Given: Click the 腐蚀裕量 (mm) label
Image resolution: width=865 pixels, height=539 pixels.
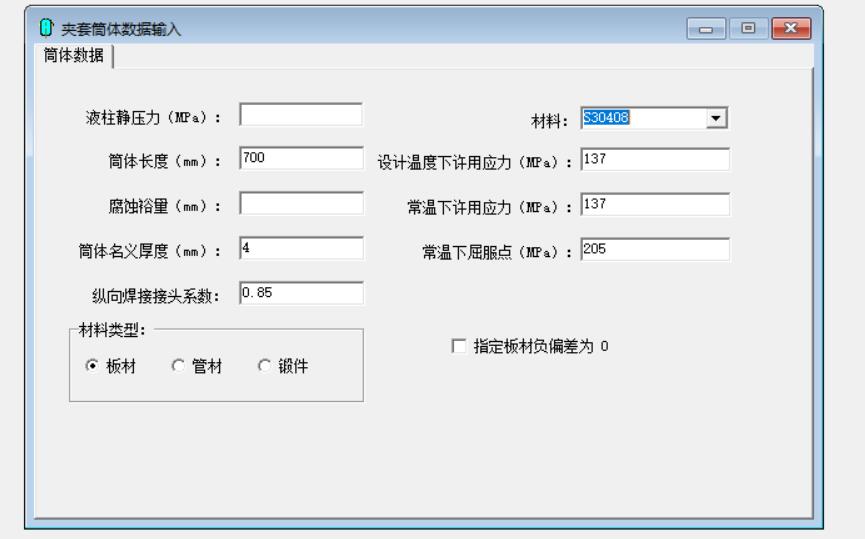Looking at the screenshot, I should [164, 206].
